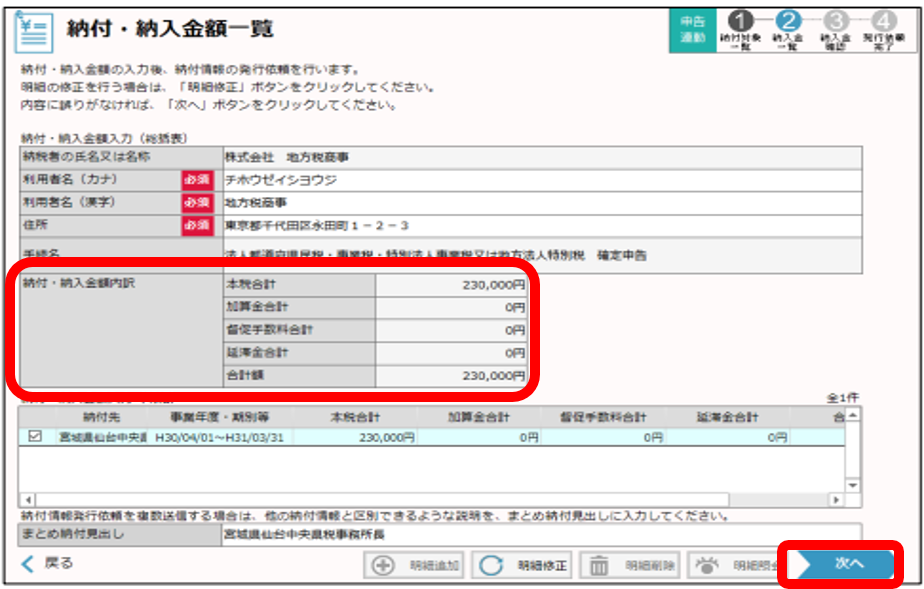Click the icon on the 明細照会 button
Screen dimensions: 924x589
pyautogui.click(x=708, y=565)
